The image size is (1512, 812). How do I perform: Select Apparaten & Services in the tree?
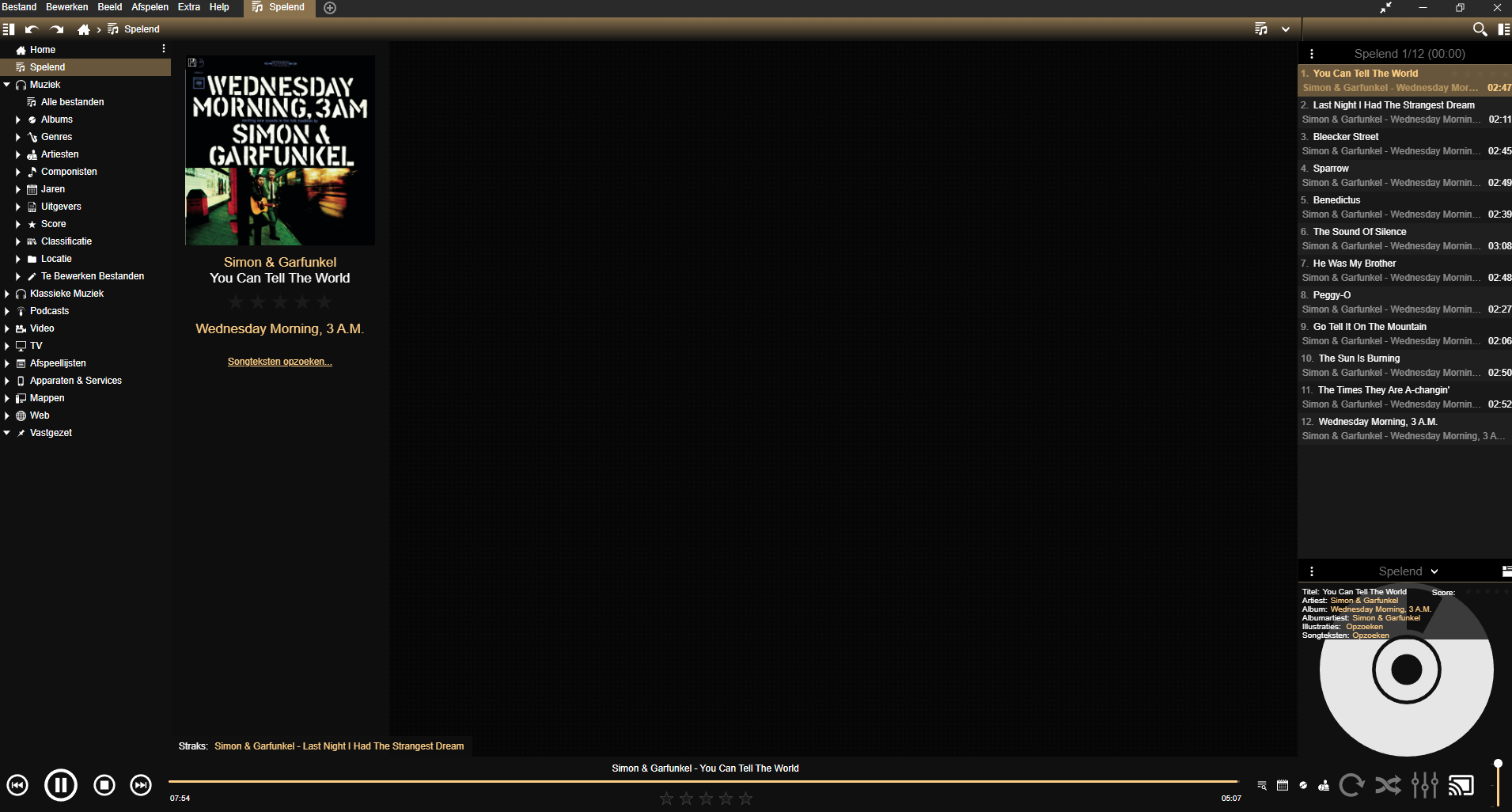click(x=85, y=381)
